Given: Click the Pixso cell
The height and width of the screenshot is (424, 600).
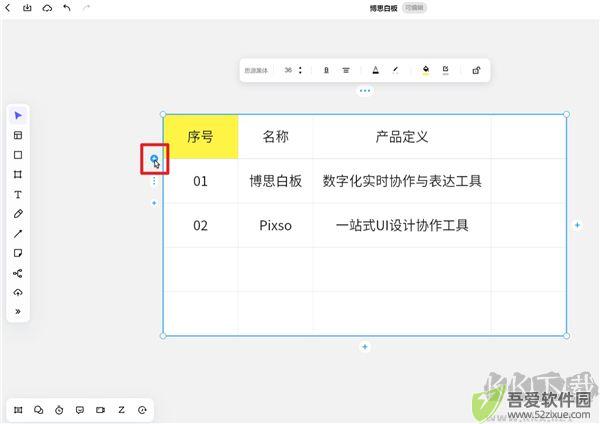Looking at the screenshot, I should (x=275, y=225).
